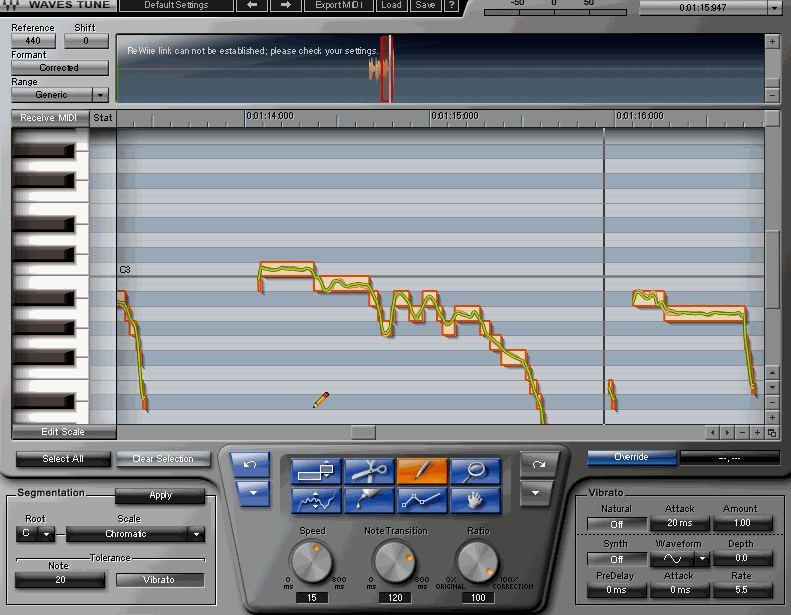Click Load in top bar
Screen dimensions: 791x615
click(x=391, y=5)
